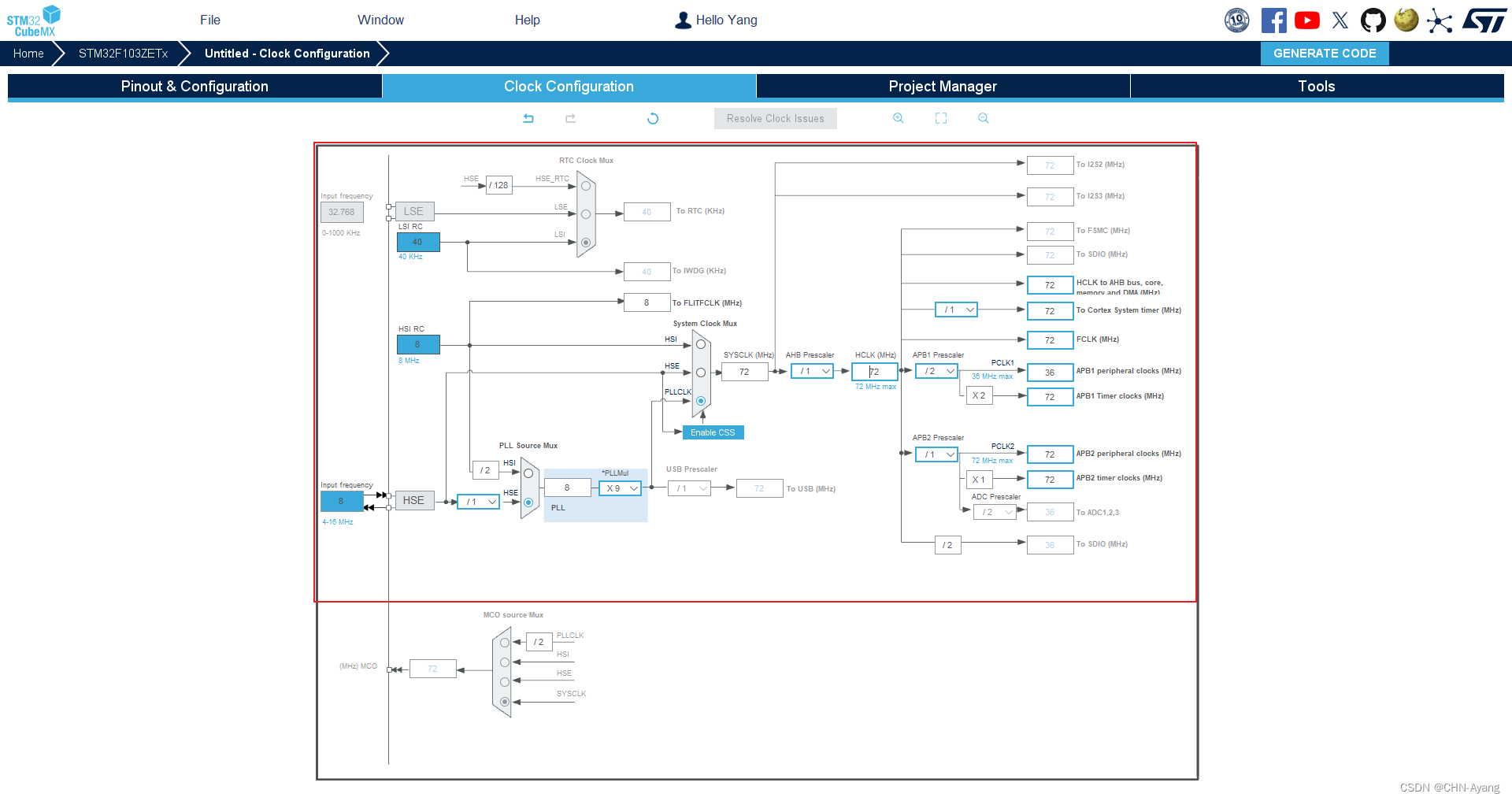Click the STM32F103ZETx breadcrumb
The height and width of the screenshot is (801, 1512).
pos(123,54)
